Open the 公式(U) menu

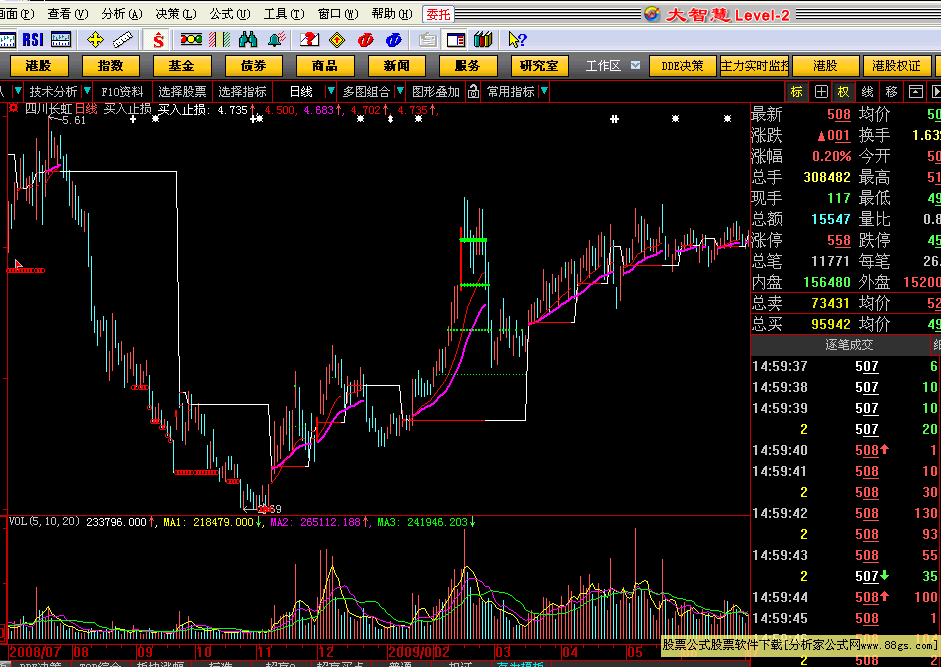[x=230, y=14]
